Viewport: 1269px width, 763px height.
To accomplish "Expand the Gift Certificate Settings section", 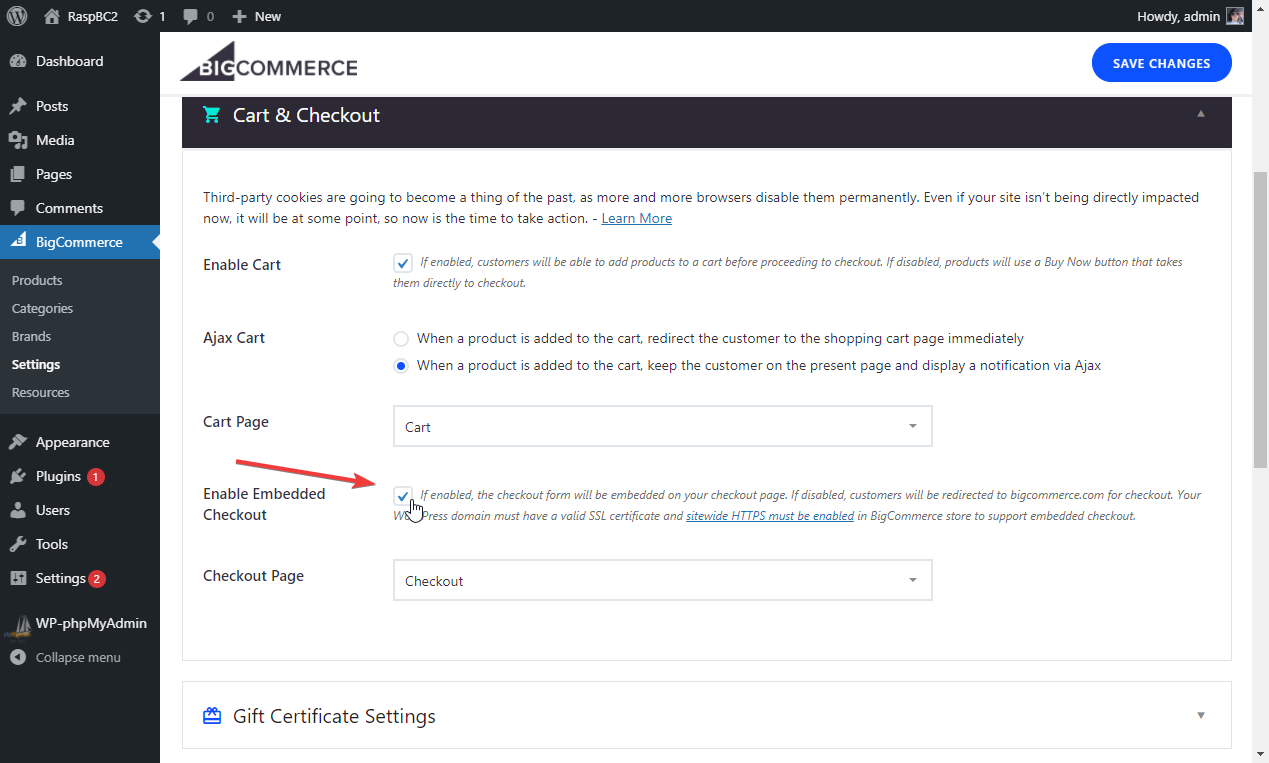I will point(1200,715).
